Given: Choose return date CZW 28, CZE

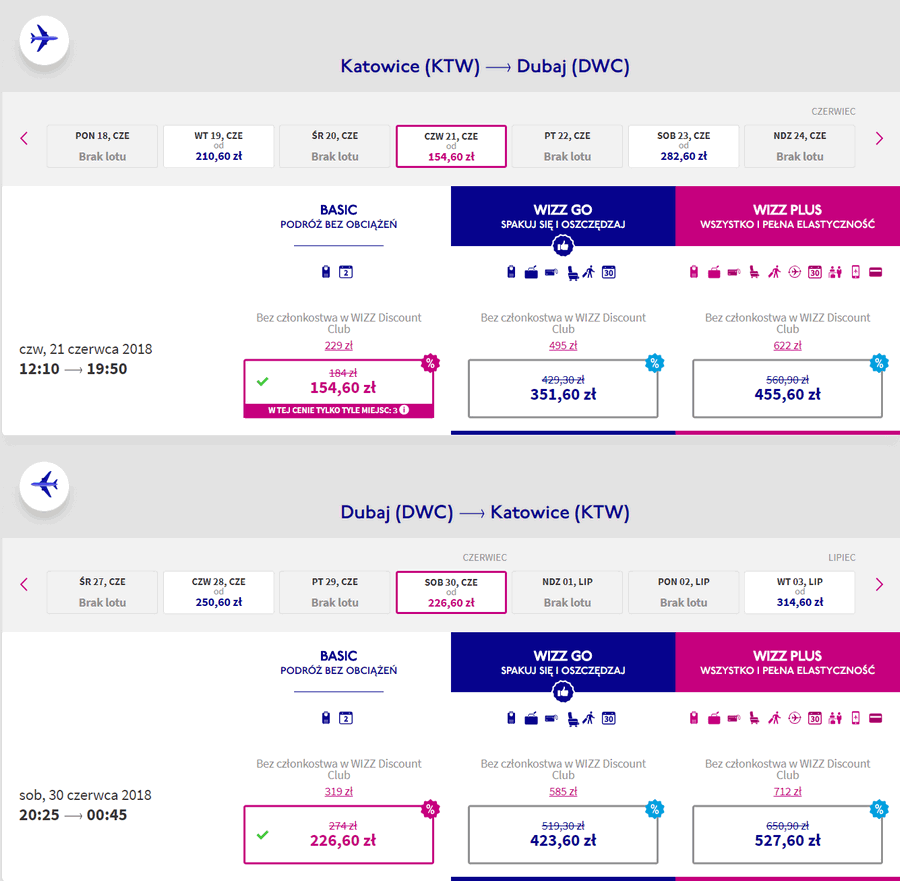Looking at the screenshot, I should pyautogui.click(x=219, y=592).
